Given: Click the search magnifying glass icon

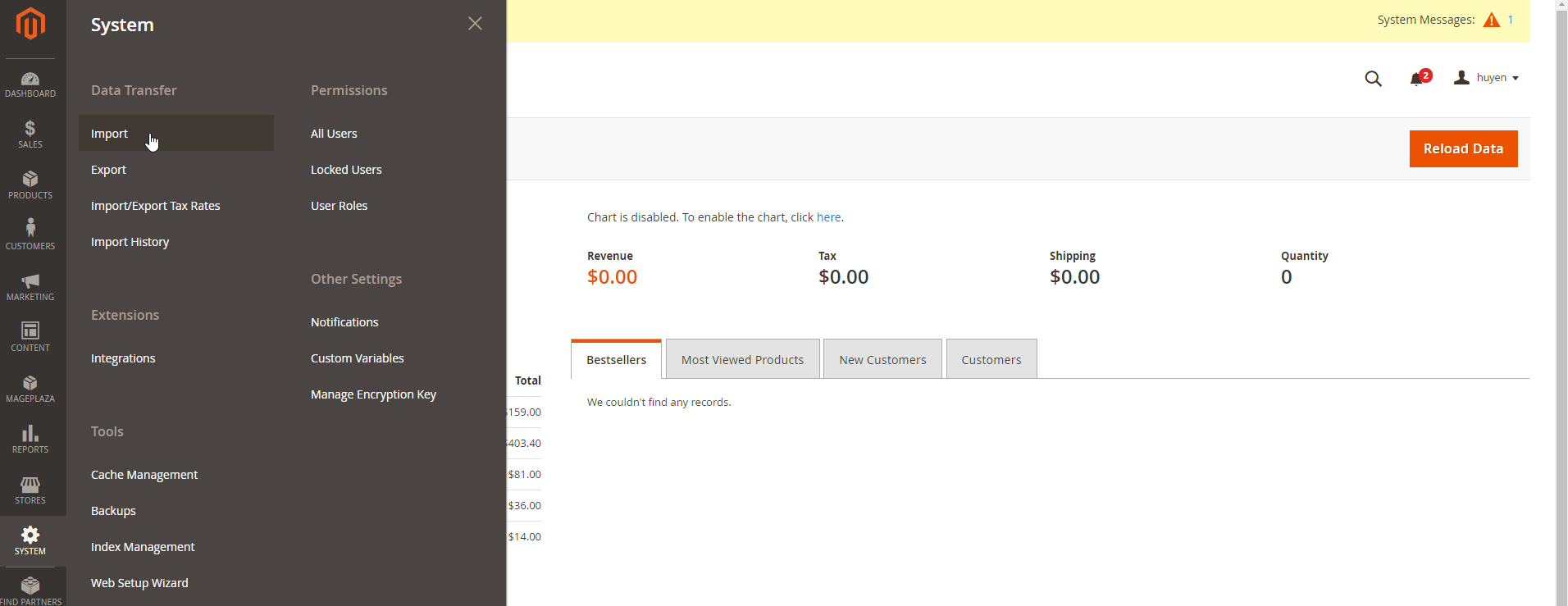Looking at the screenshot, I should pos(1373,79).
